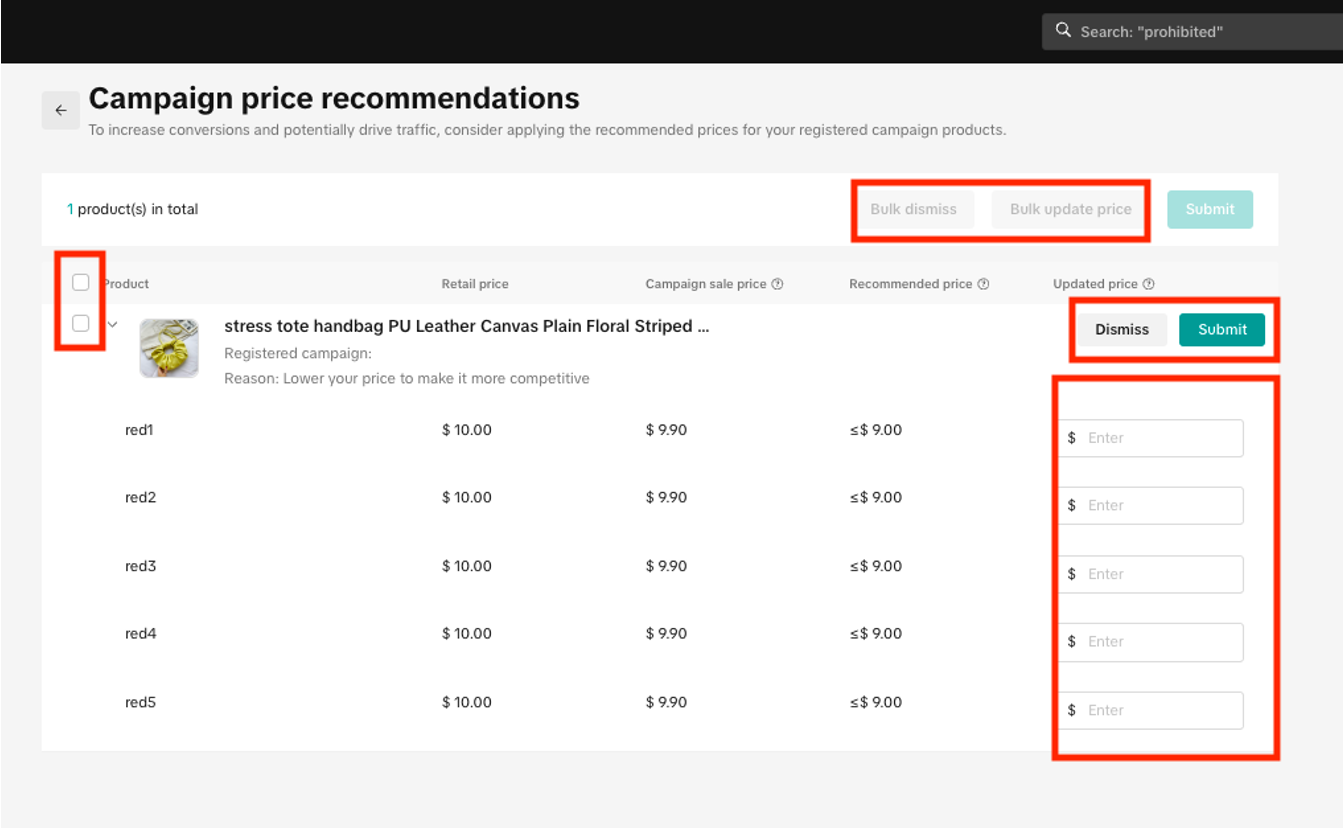This screenshot has width=1344, height=828.
Task: Click the Bulk update price button
Action: (x=1070, y=209)
